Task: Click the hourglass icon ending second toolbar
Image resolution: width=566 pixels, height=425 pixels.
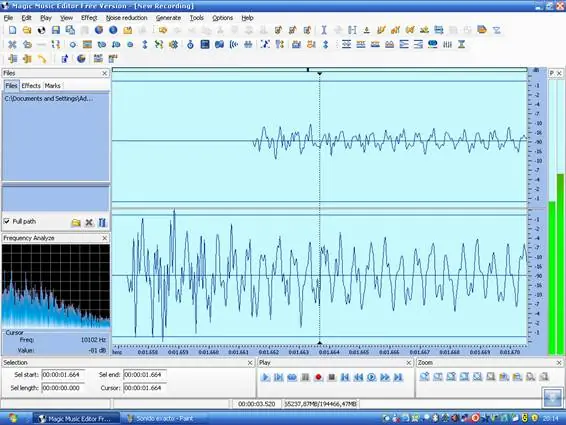Action: 462,44
